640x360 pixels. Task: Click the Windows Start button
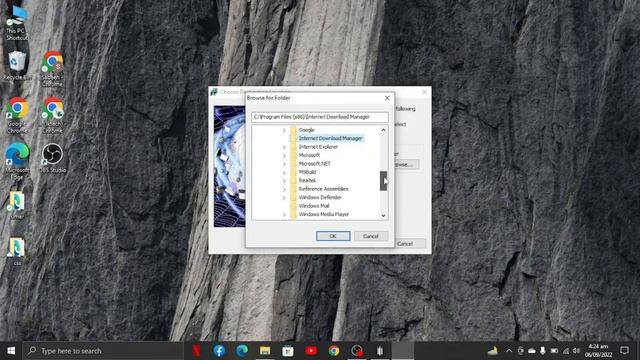[x=11, y=351]
